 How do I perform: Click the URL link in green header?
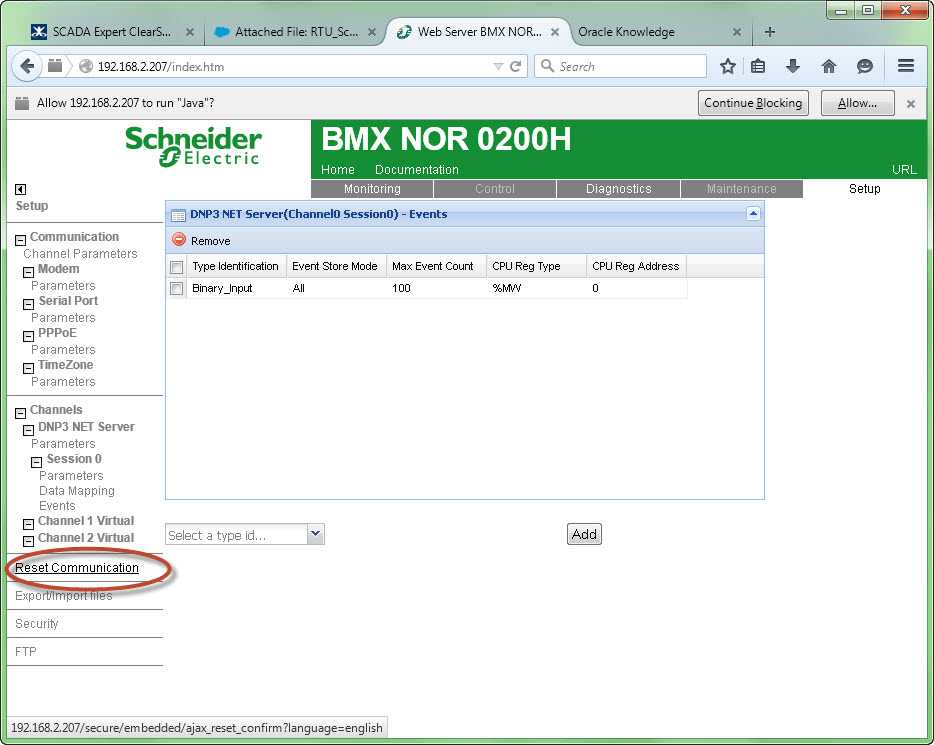tap(904, 170)
